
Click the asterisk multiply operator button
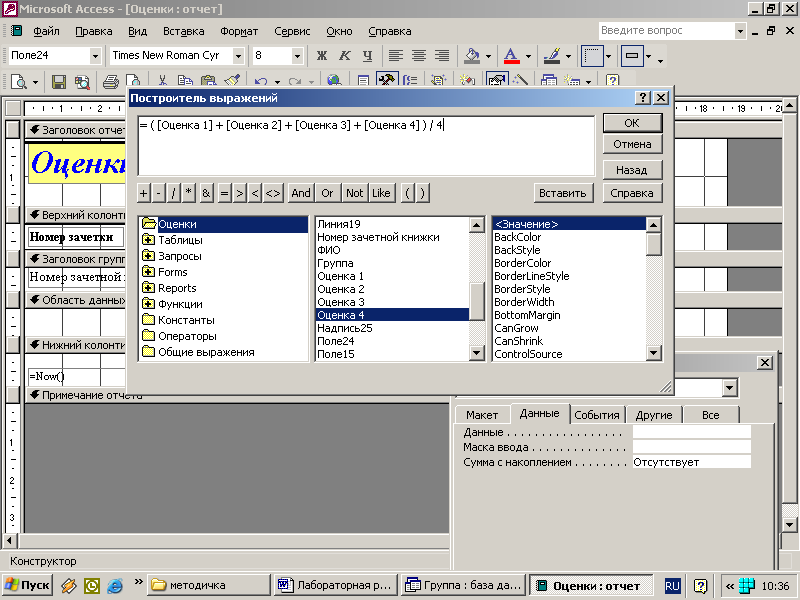coord(189,193)
